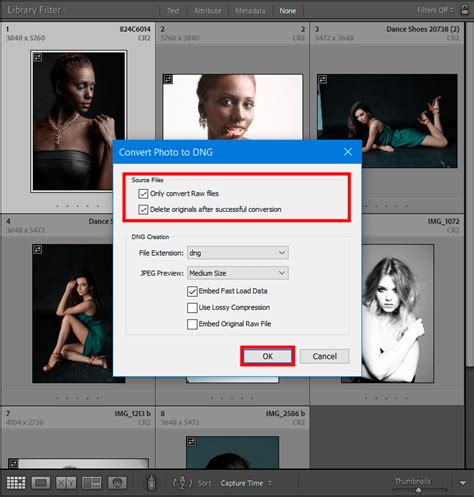The height and width of the screenshot is (497, 474).
Task: Expand toolbar options triangle menu
Action: point(463,483)
